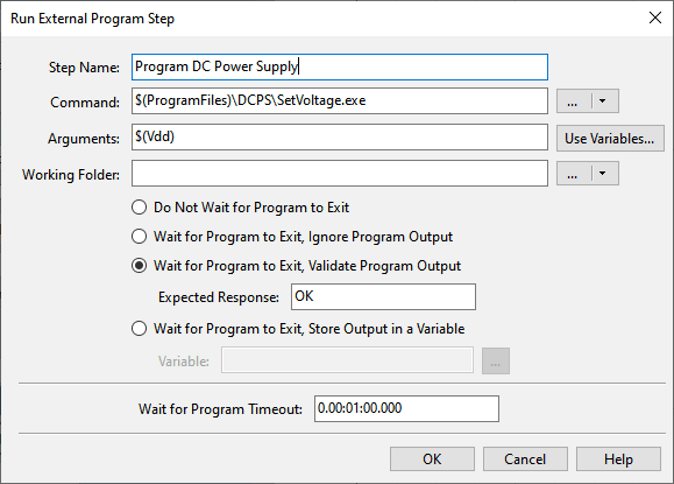Viewport: 674px width, 484px height.
Task: Select Do Not Wait for Program to Exit
Action: [x=139, y=208]
